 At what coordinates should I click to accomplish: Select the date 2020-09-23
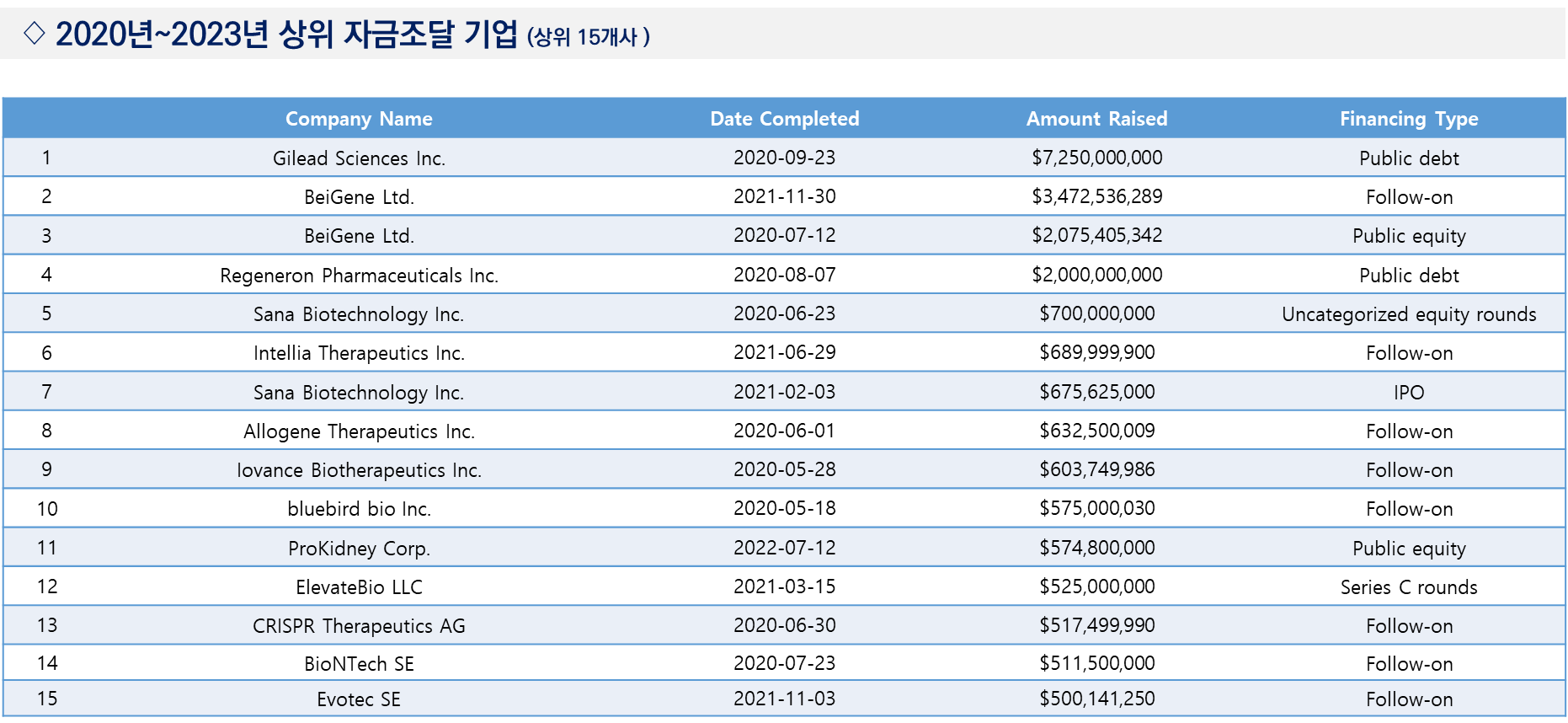click(x=785, y=158)
